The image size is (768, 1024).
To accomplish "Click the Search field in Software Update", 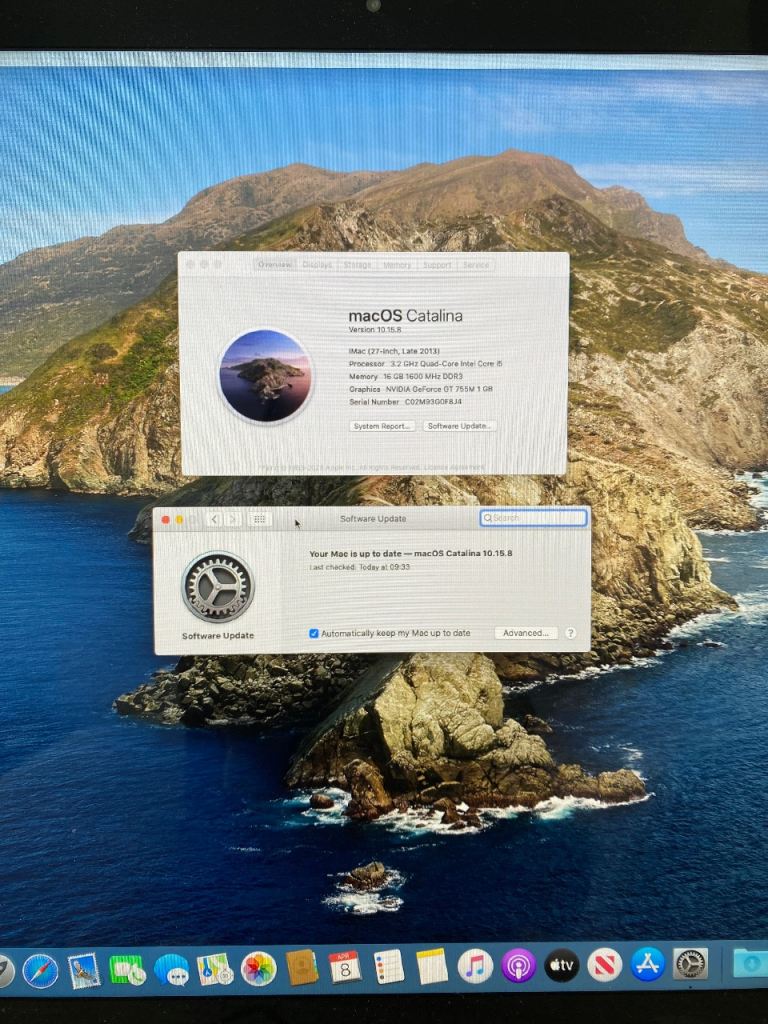I will [535, 518].
